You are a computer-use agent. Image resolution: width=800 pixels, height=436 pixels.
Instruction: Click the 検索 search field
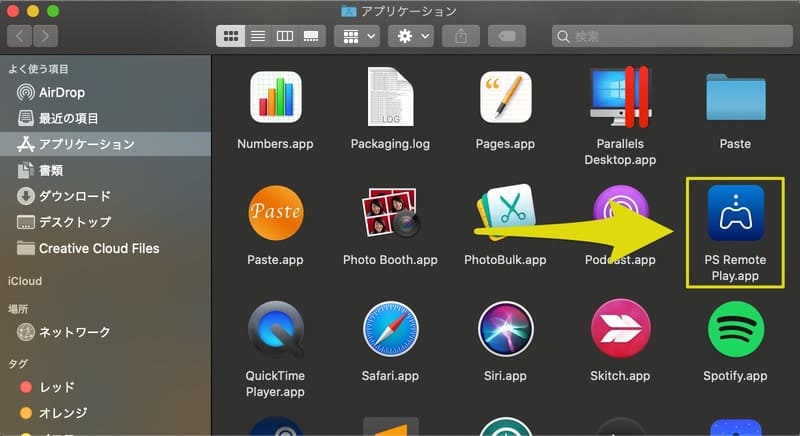tap(670, 36)
